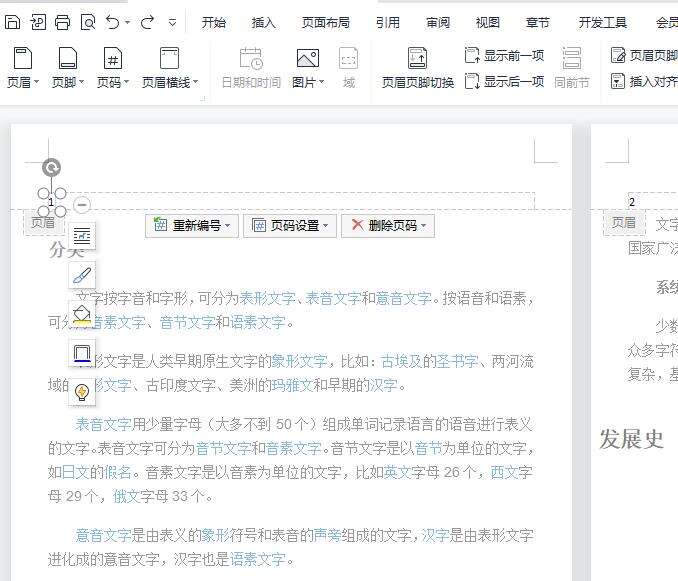Expand the 图片 dropdown arrow

point(321,81)
